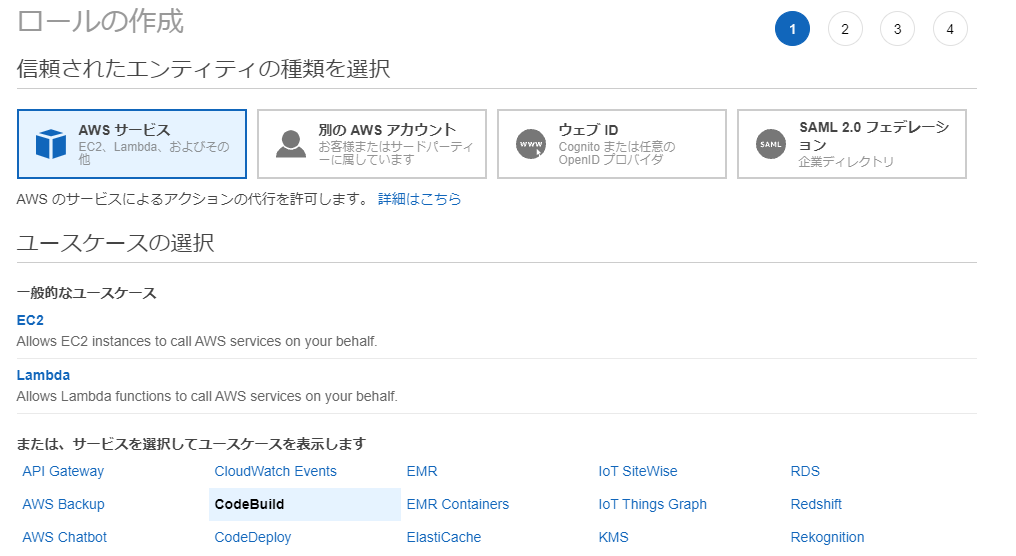Pick Redshift from the service list
The width and height of the screenshot is (1016, 556).
816,504
